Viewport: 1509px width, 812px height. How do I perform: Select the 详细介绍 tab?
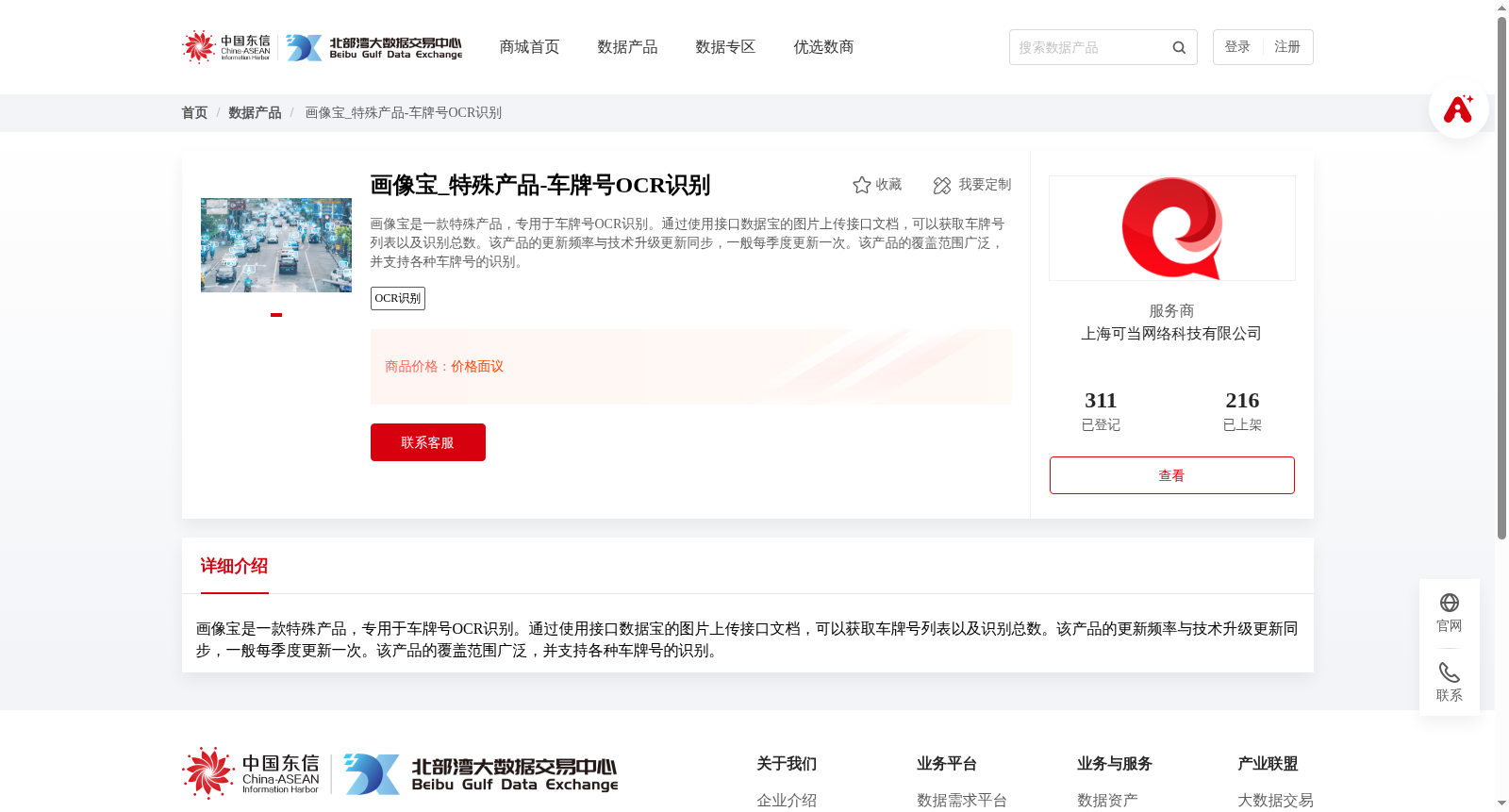click(x=234, y=566)
